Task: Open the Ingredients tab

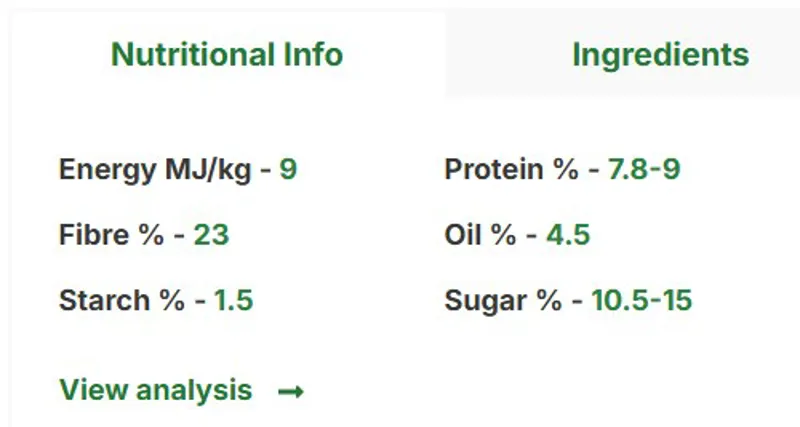Action: tap(660, 55)
